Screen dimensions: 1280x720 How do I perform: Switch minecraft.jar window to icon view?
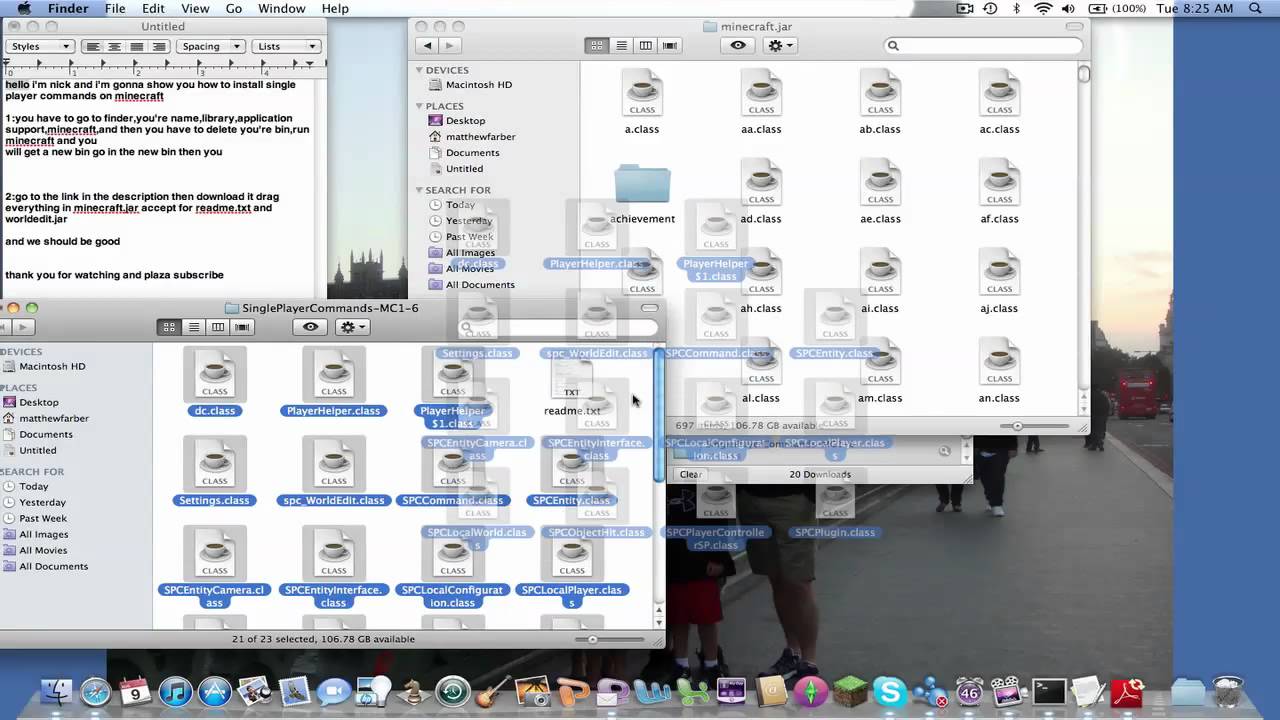click(x=597, y=45)
